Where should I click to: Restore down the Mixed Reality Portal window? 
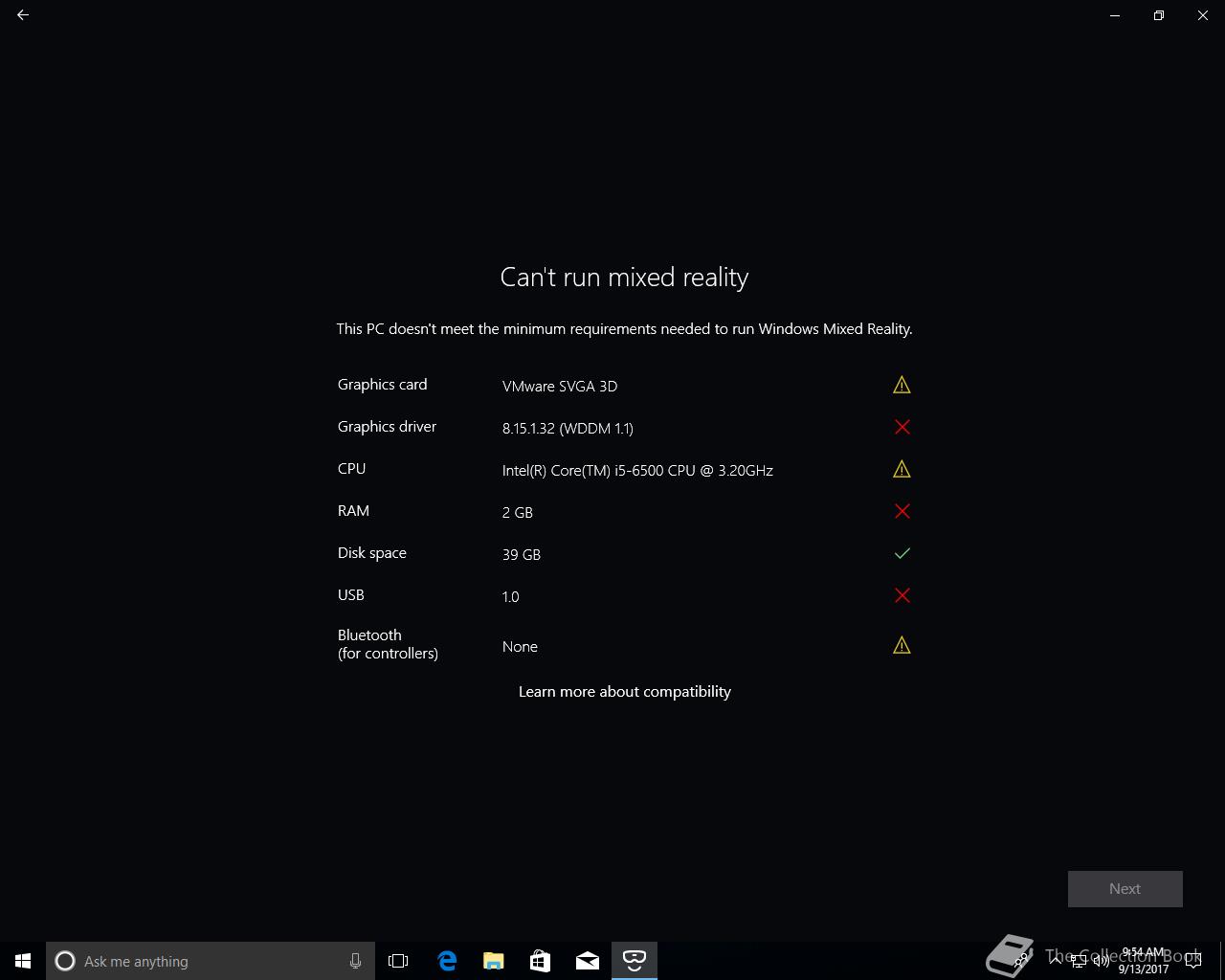click(x=1159, y=15)
